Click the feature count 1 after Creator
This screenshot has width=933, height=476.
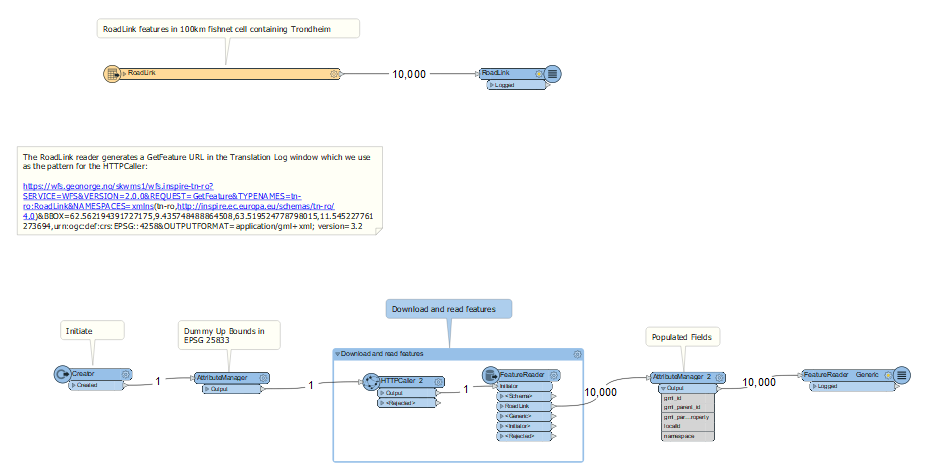(x=158, y=381)
